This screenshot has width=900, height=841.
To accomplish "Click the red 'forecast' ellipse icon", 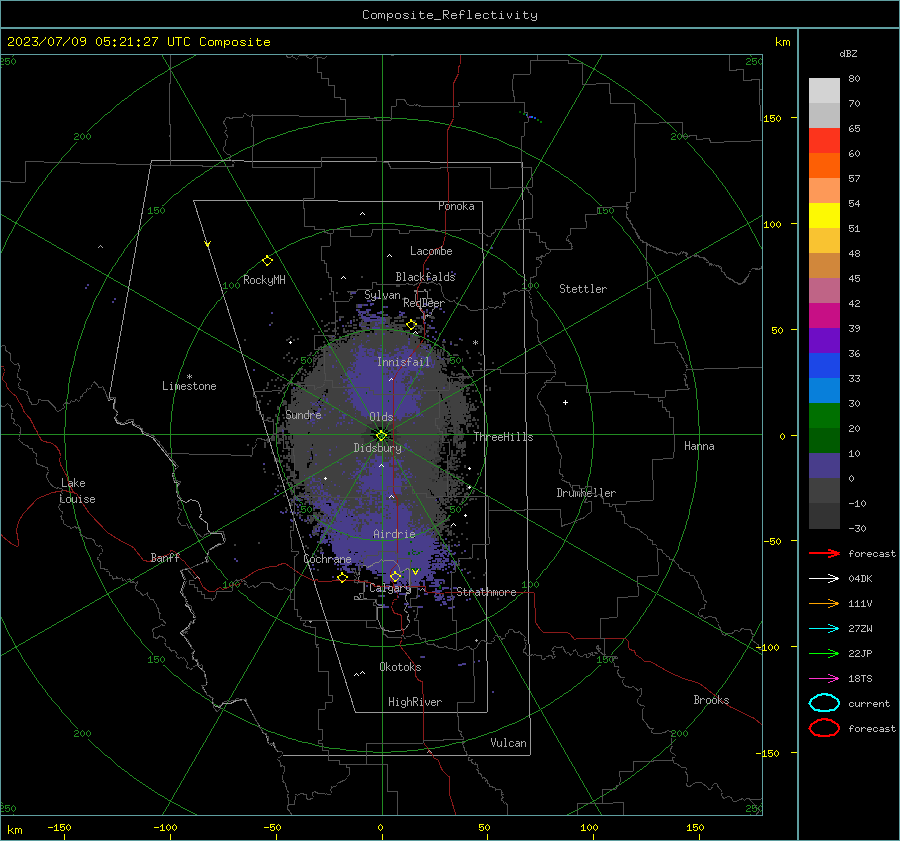I will tap(824, 728).
